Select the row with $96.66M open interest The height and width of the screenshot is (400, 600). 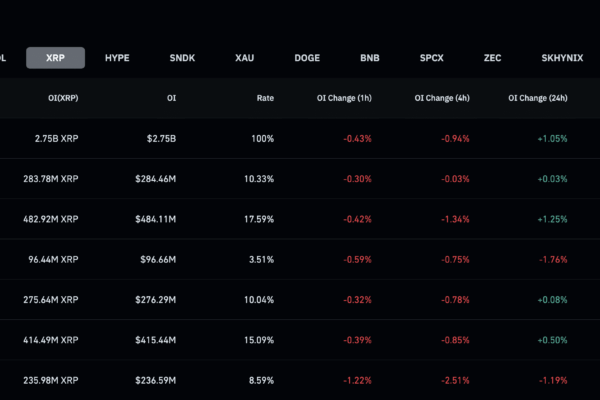coord(300,260)
